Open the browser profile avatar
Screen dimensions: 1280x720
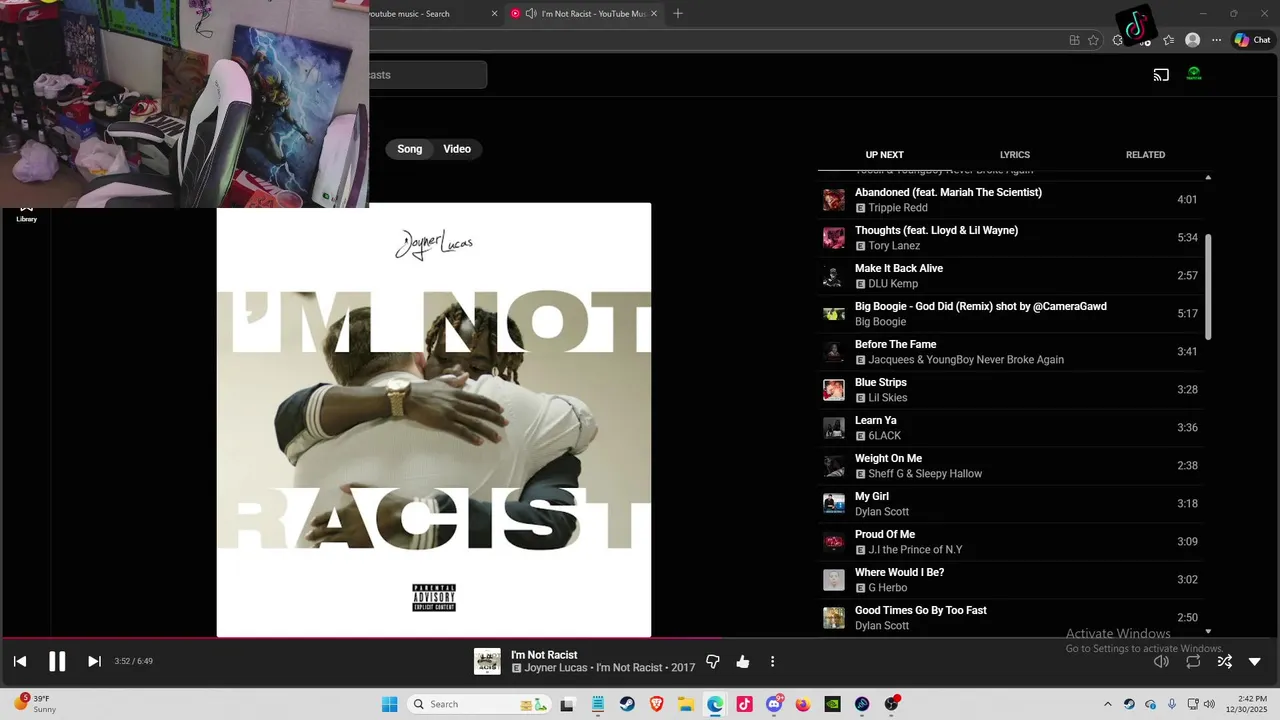1192,40
